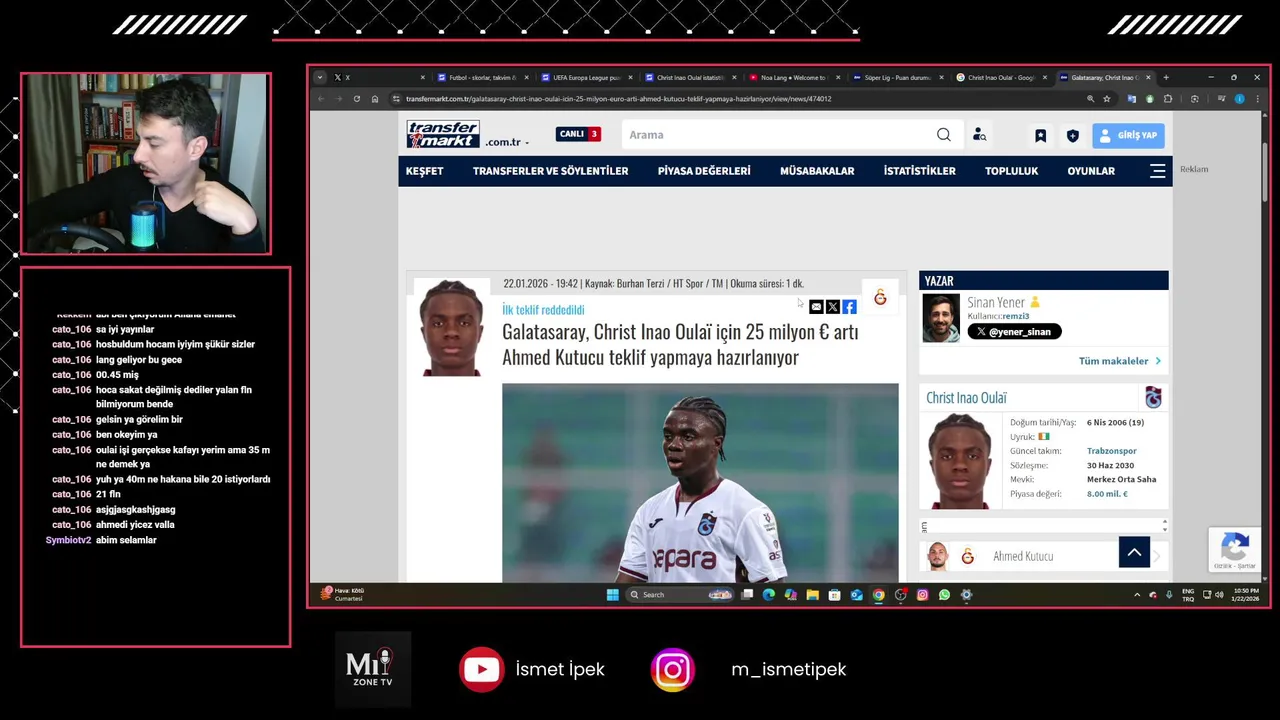Switch to the X browser tab

pos(380,77)
